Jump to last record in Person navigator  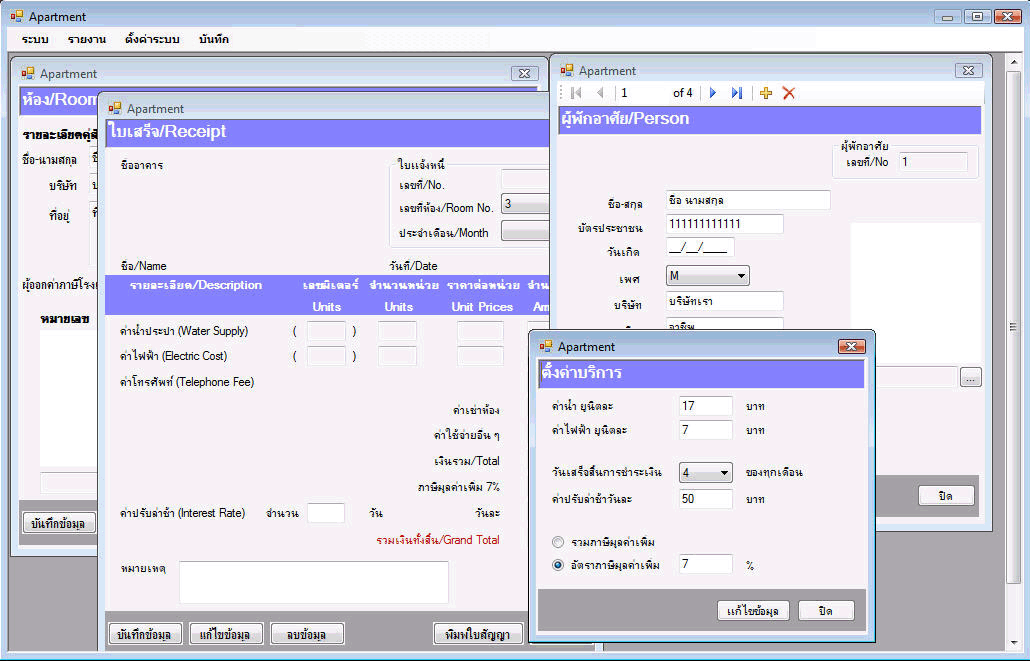737,93
